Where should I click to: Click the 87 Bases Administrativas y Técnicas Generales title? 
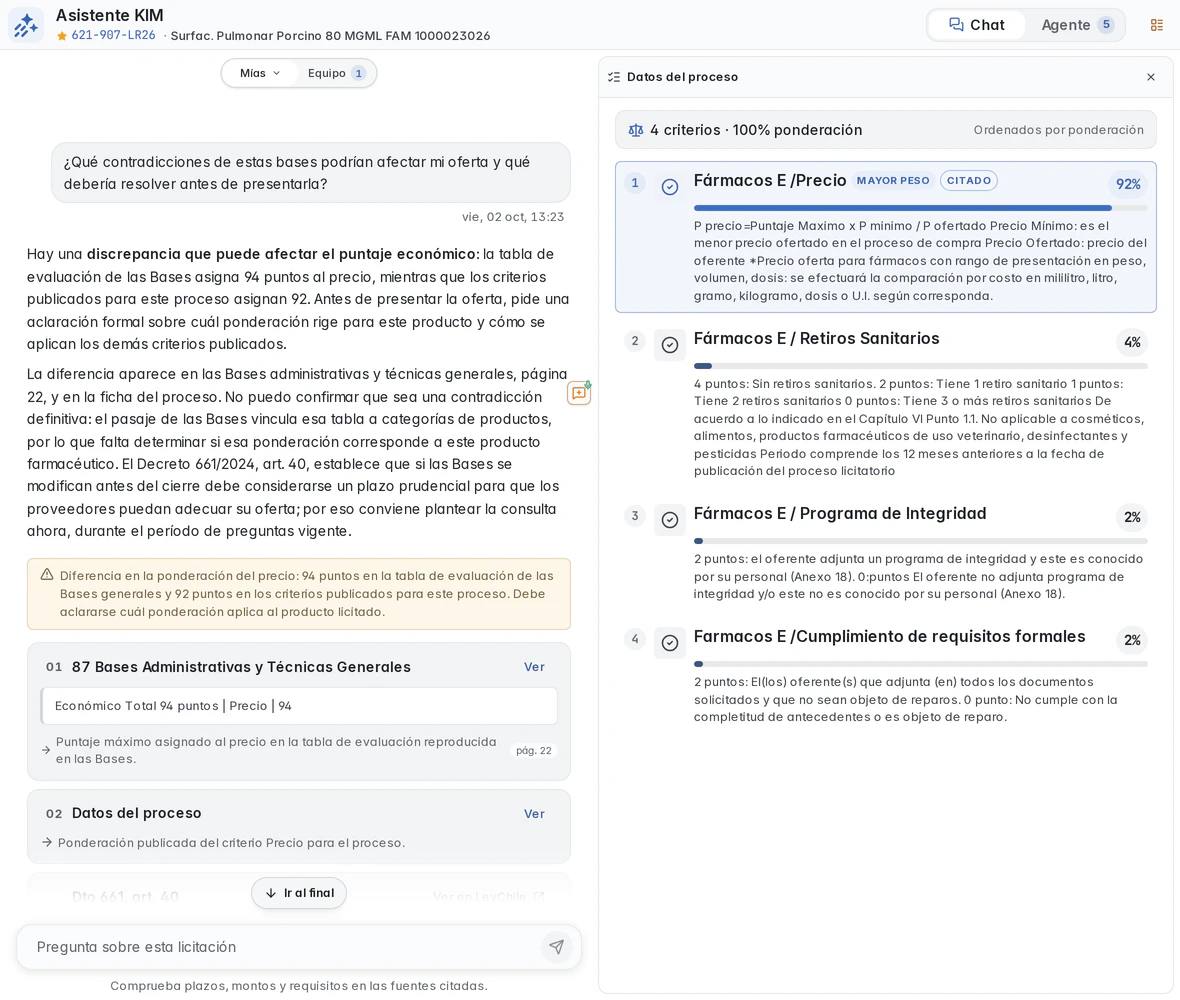pyautogui.click(x=241, y=667)
